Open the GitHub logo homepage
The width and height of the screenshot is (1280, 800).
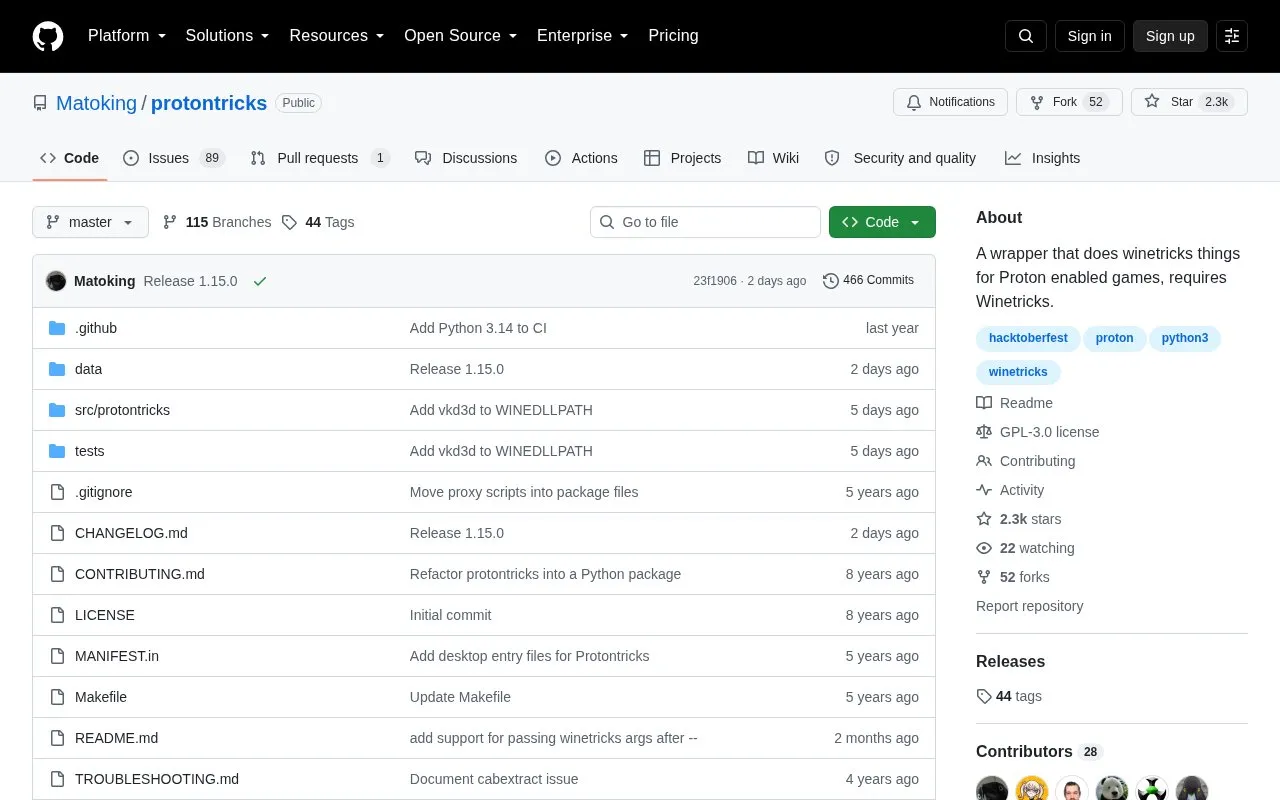(48, 36)
